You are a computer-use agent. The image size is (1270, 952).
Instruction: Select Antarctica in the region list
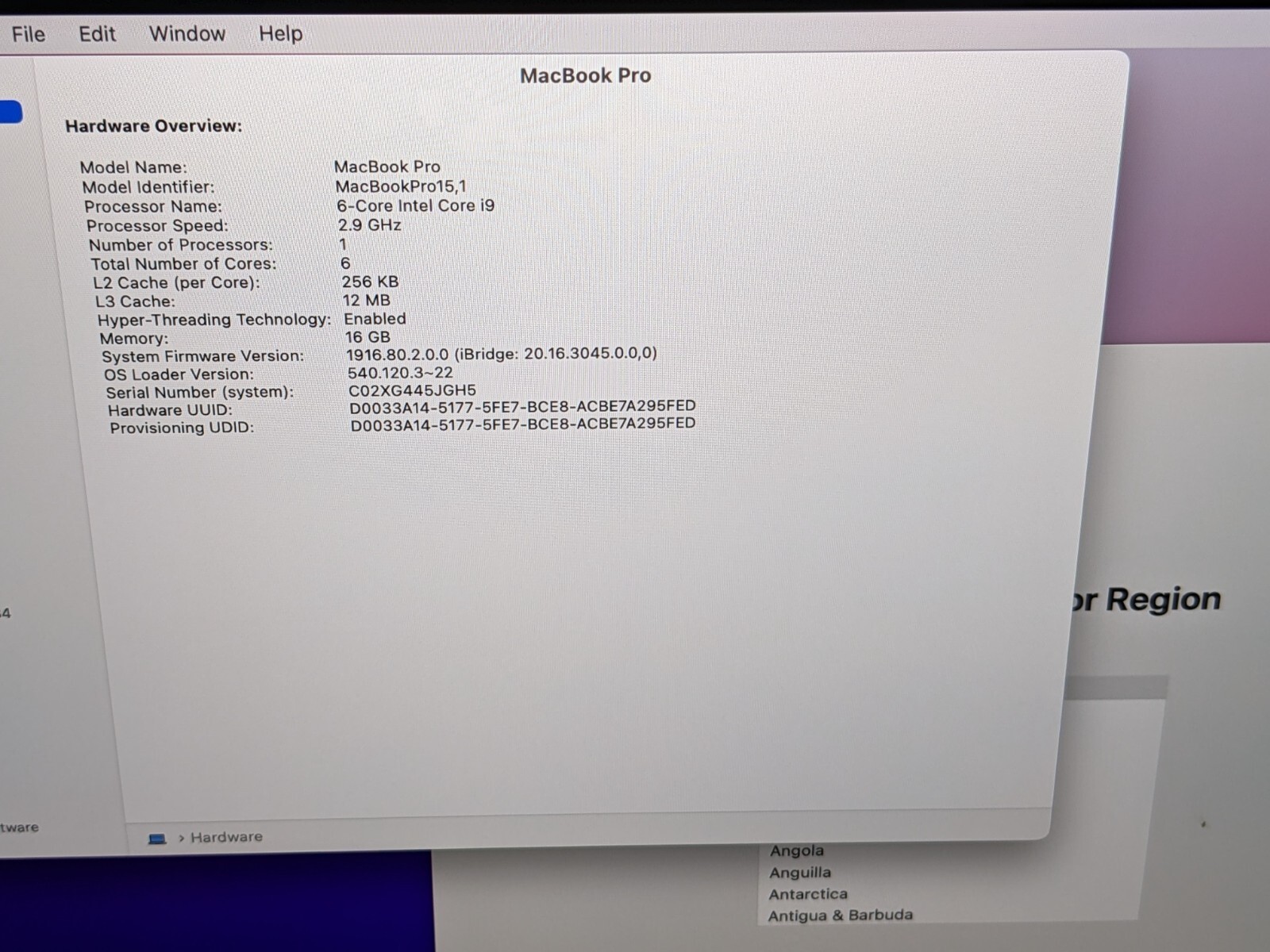808,894
